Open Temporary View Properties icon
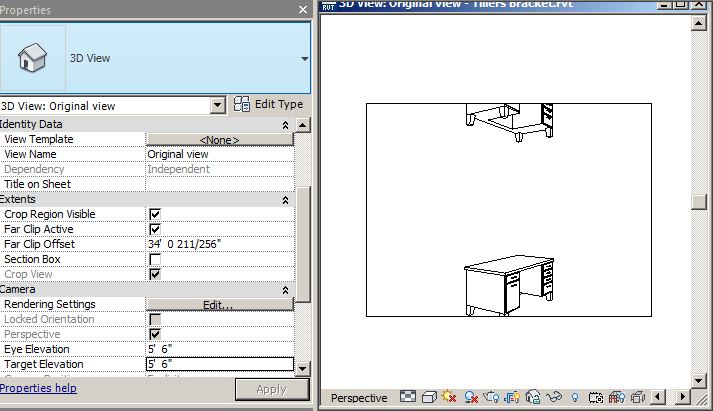Screen dimensions: 713x411 click(596, 398)
